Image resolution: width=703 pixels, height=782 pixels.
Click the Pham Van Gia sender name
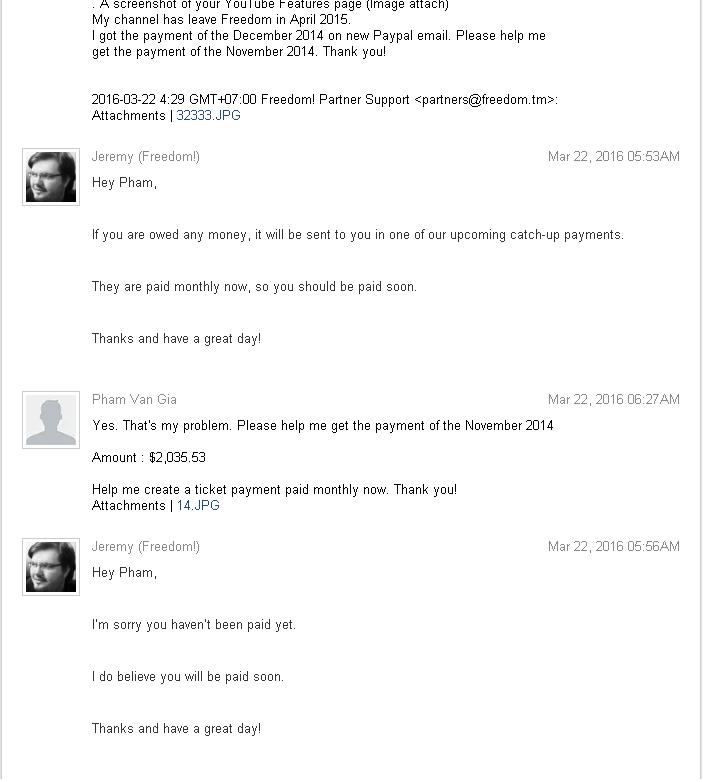(134, 400)
